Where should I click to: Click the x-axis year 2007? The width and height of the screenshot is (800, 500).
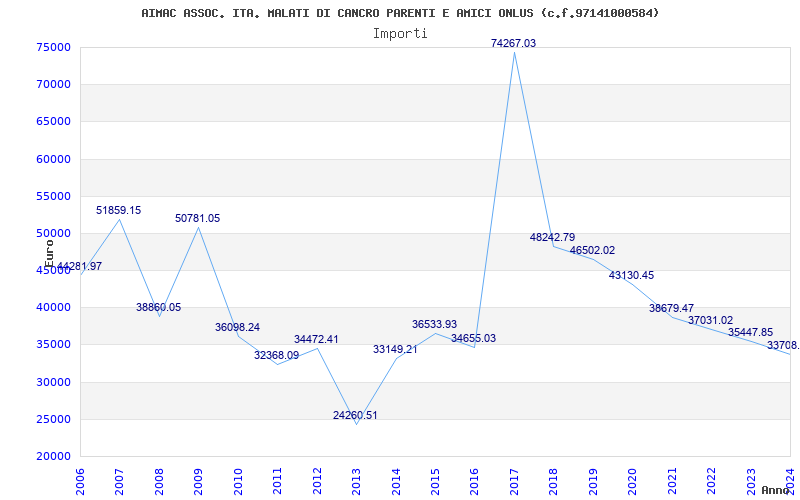[119, 481]
